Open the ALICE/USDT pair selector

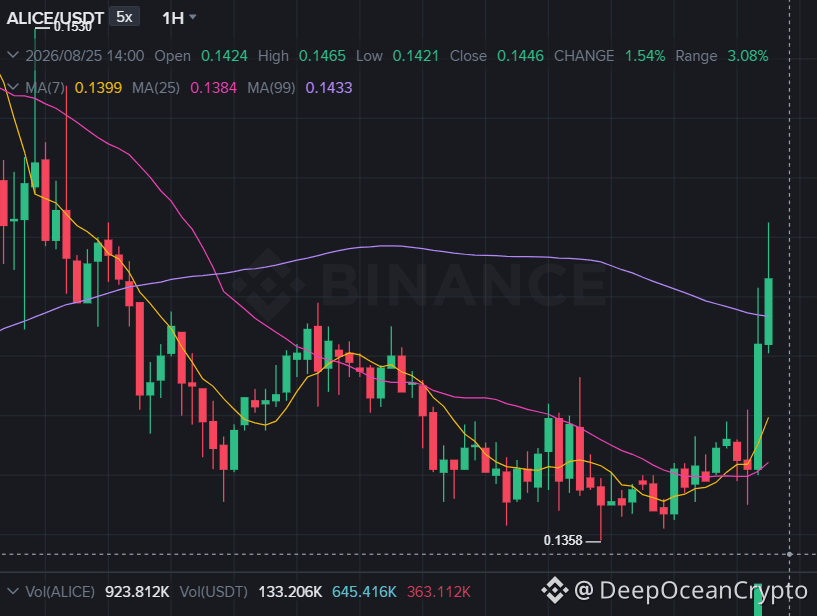(x=55, y=18)
